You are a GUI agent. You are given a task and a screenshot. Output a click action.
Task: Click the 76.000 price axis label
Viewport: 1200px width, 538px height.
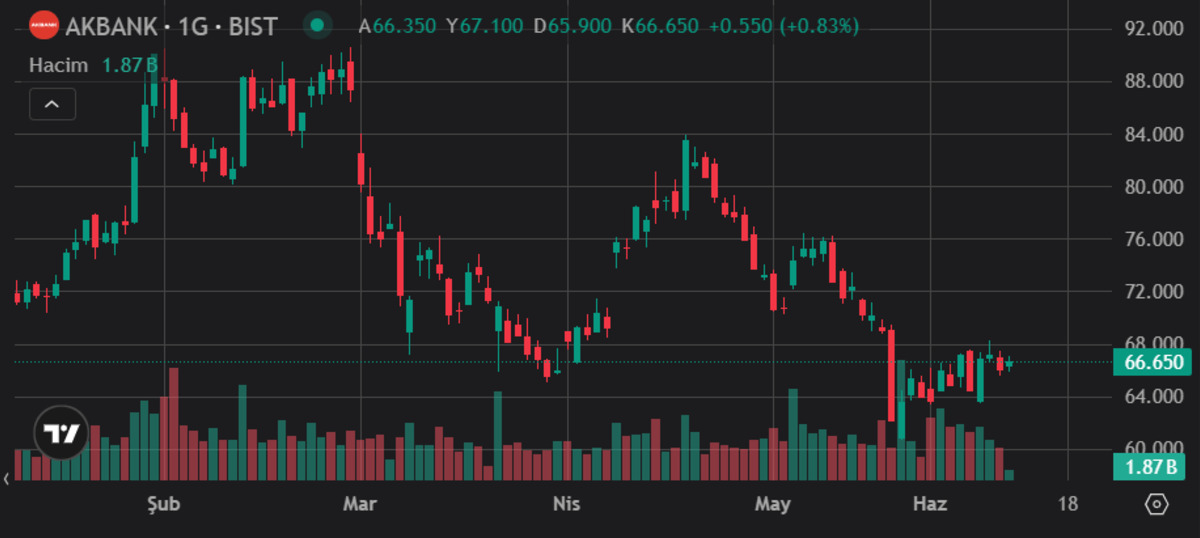(x=1155, y=239)
